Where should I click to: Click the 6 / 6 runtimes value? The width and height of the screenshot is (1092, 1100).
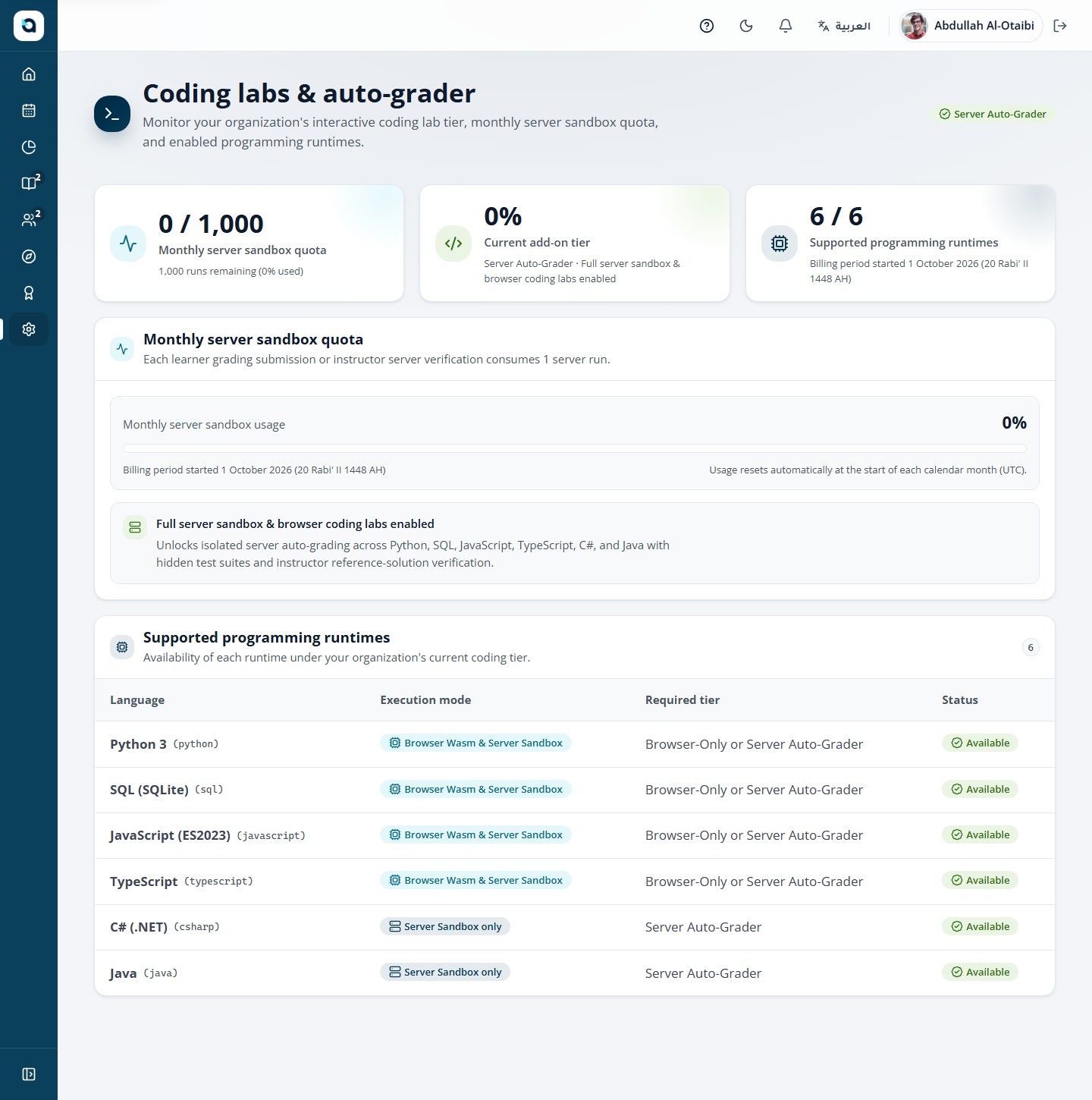point(836,216)
